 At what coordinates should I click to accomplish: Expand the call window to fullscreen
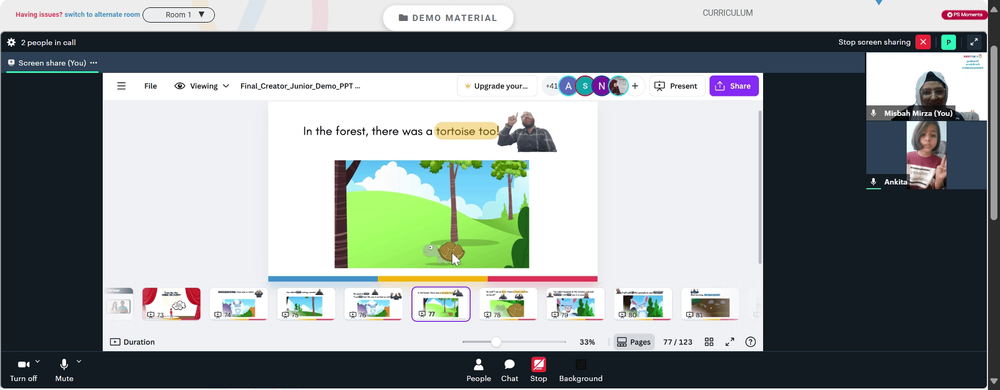974,42
